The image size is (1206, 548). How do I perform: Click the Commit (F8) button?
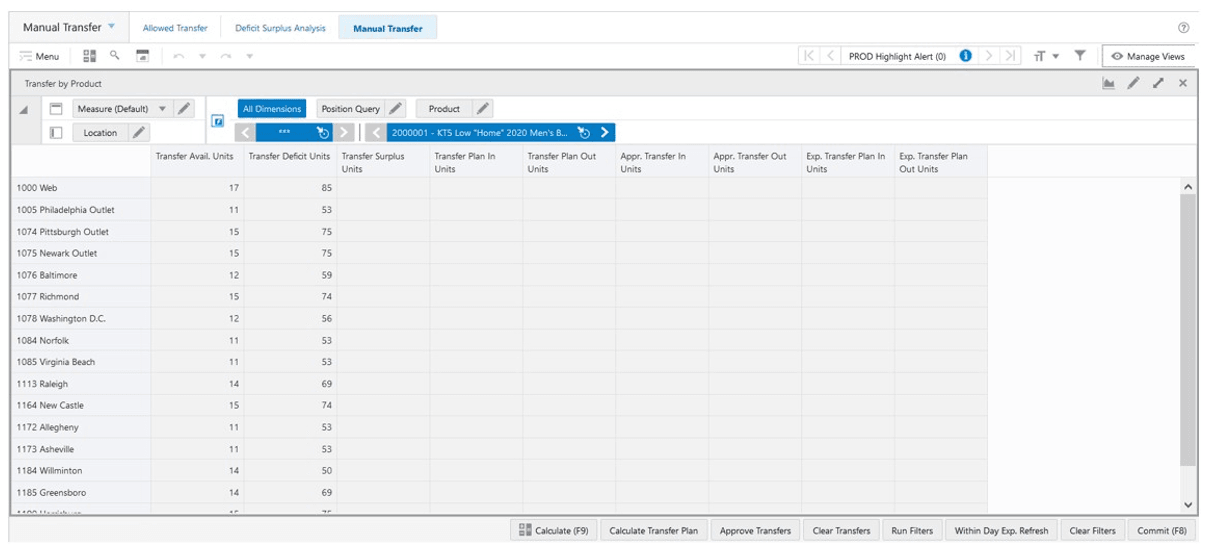click(x=1161, y=531)
